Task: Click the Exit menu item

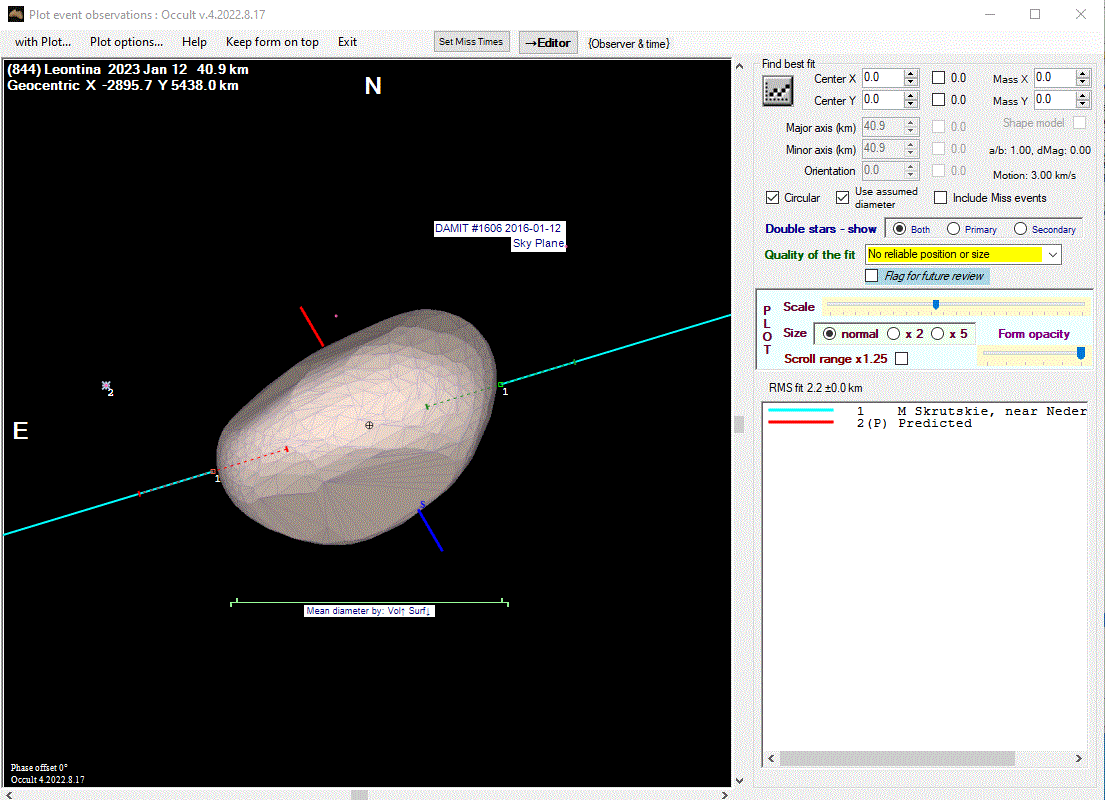Action: click(347, 42)
